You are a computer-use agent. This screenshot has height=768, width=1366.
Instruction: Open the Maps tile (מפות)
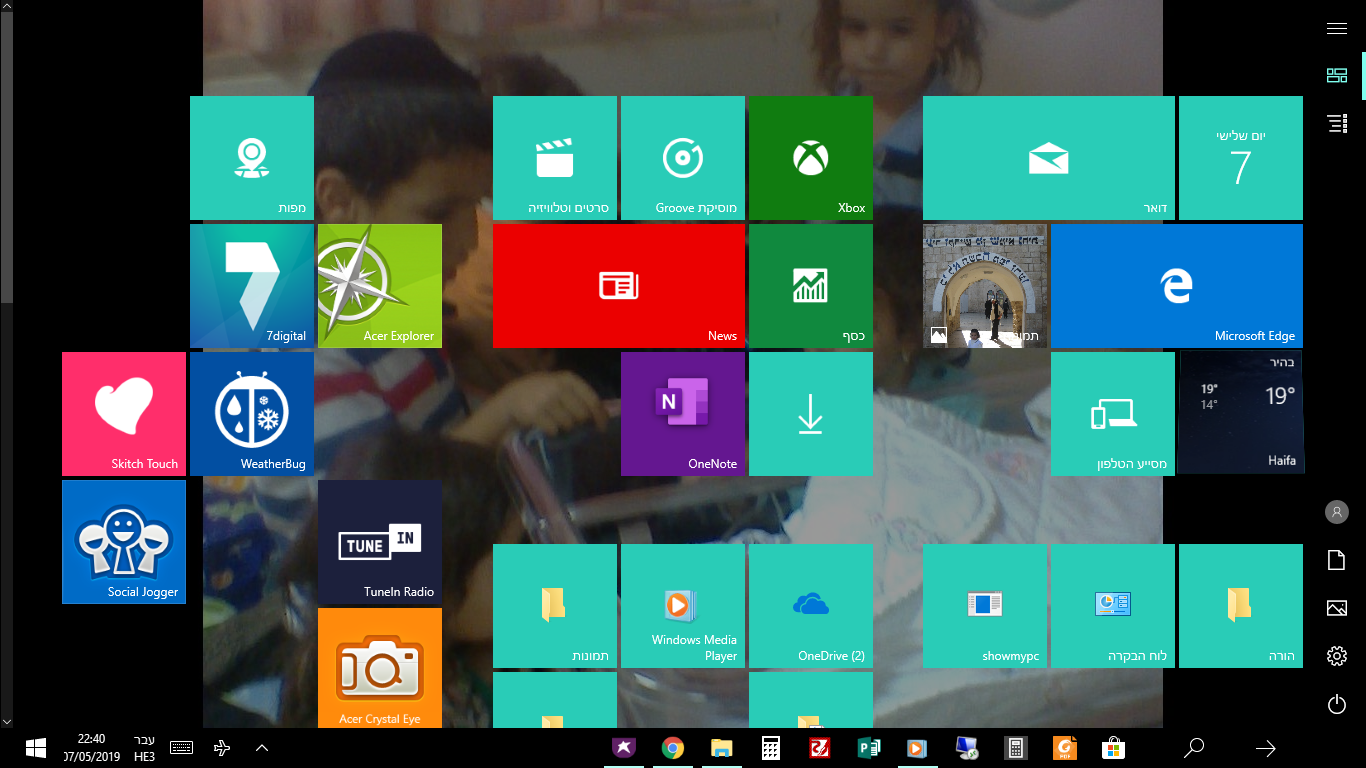(252, 158)
